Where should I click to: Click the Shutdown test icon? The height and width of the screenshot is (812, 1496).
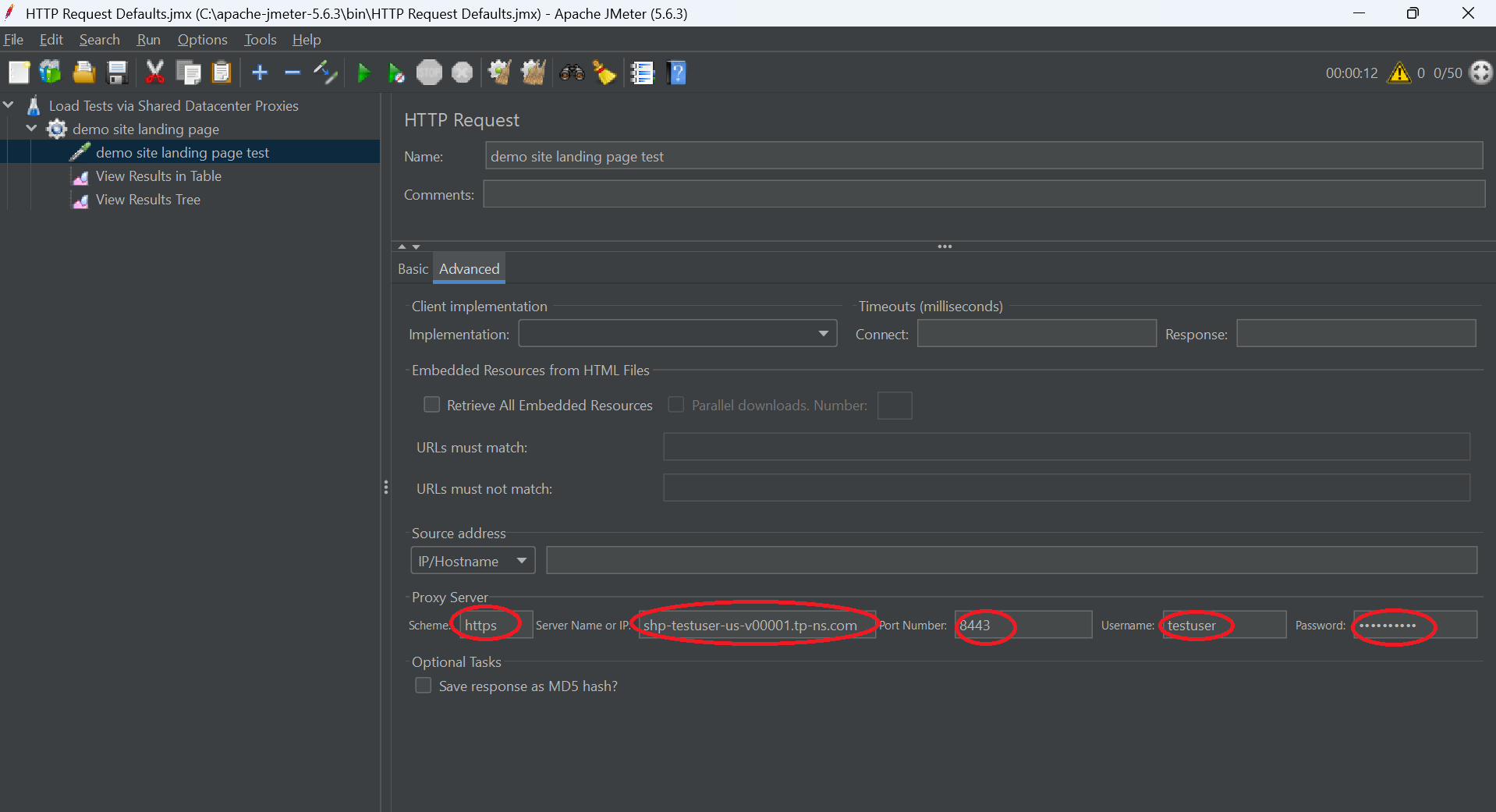(x=463, y=73)
